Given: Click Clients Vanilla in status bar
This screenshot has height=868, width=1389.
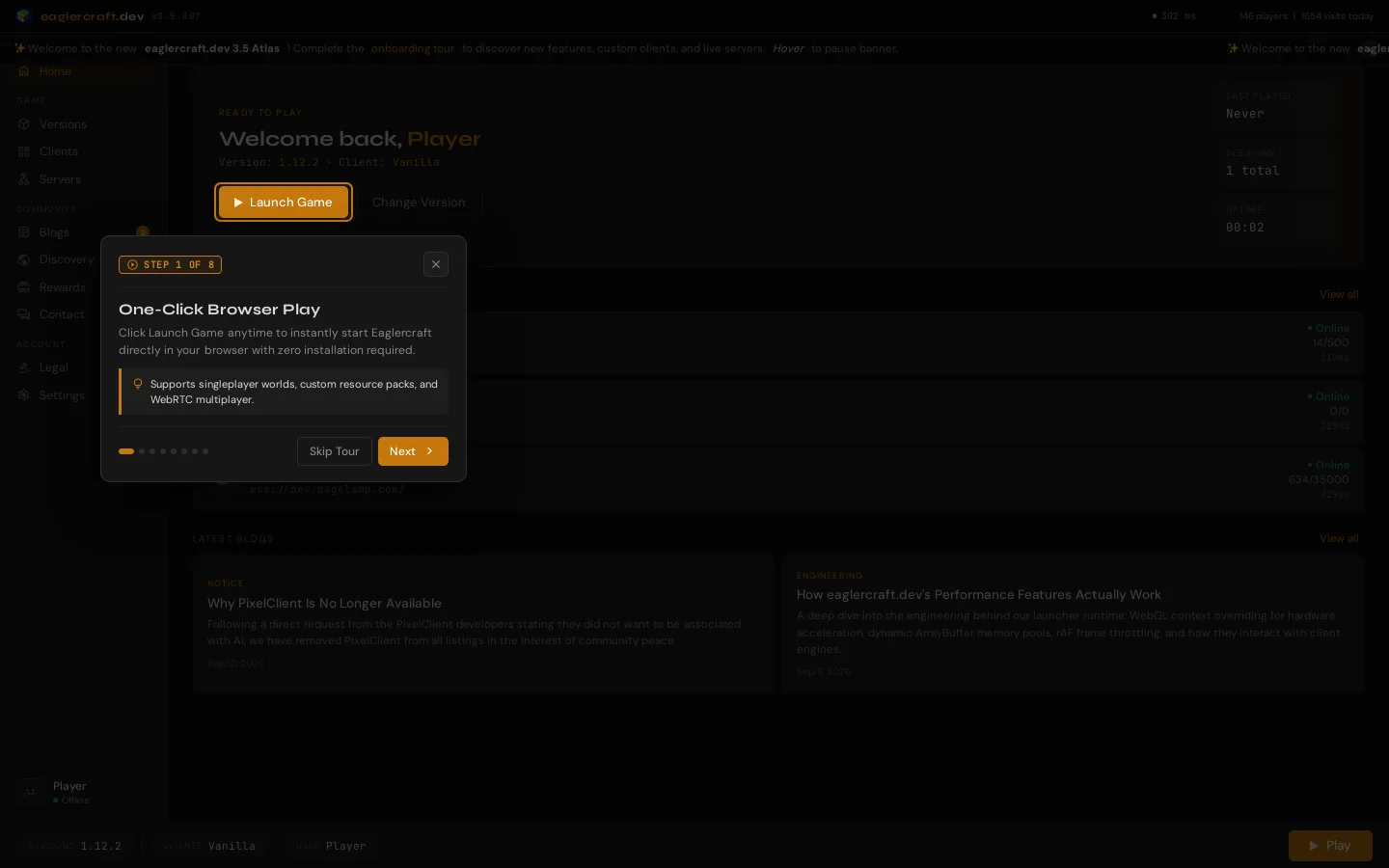Looking at the screenshot, I should click(209, 846).
